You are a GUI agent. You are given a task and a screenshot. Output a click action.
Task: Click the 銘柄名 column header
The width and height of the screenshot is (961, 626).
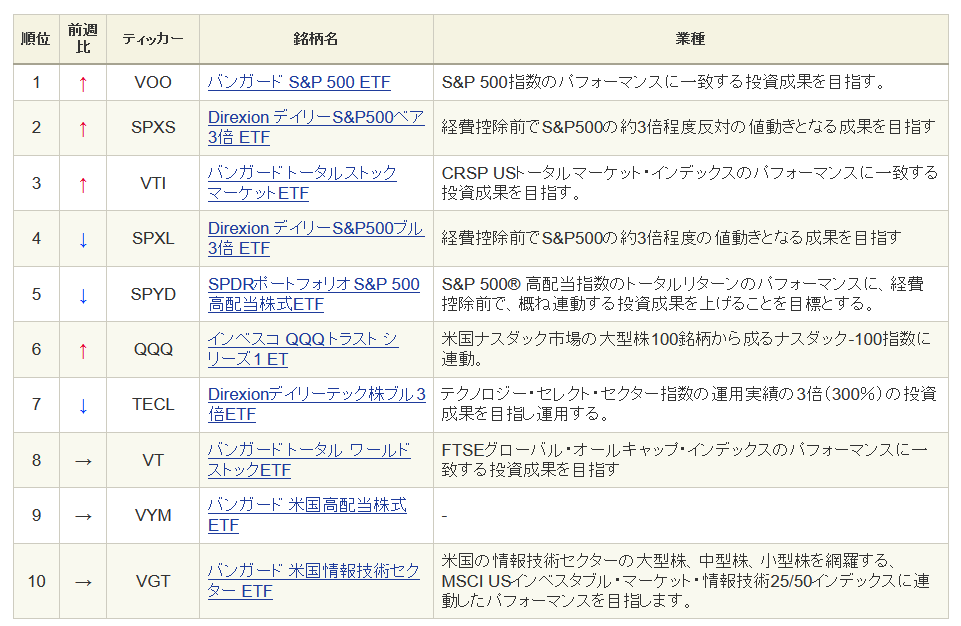point(316,39)
